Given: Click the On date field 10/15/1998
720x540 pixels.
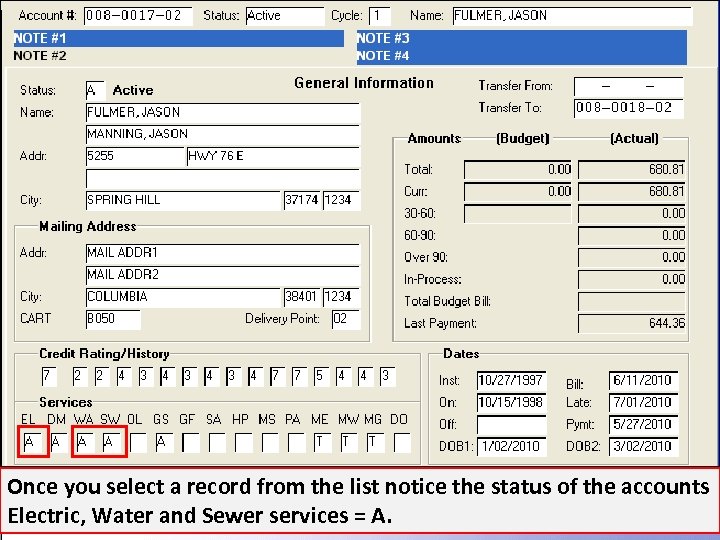Looking at the screenshot, I should (512, 403).
